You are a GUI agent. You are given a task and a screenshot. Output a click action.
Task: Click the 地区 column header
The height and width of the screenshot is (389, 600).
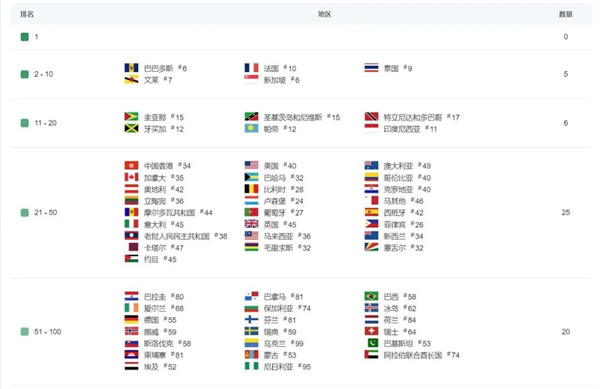(324, 14)
